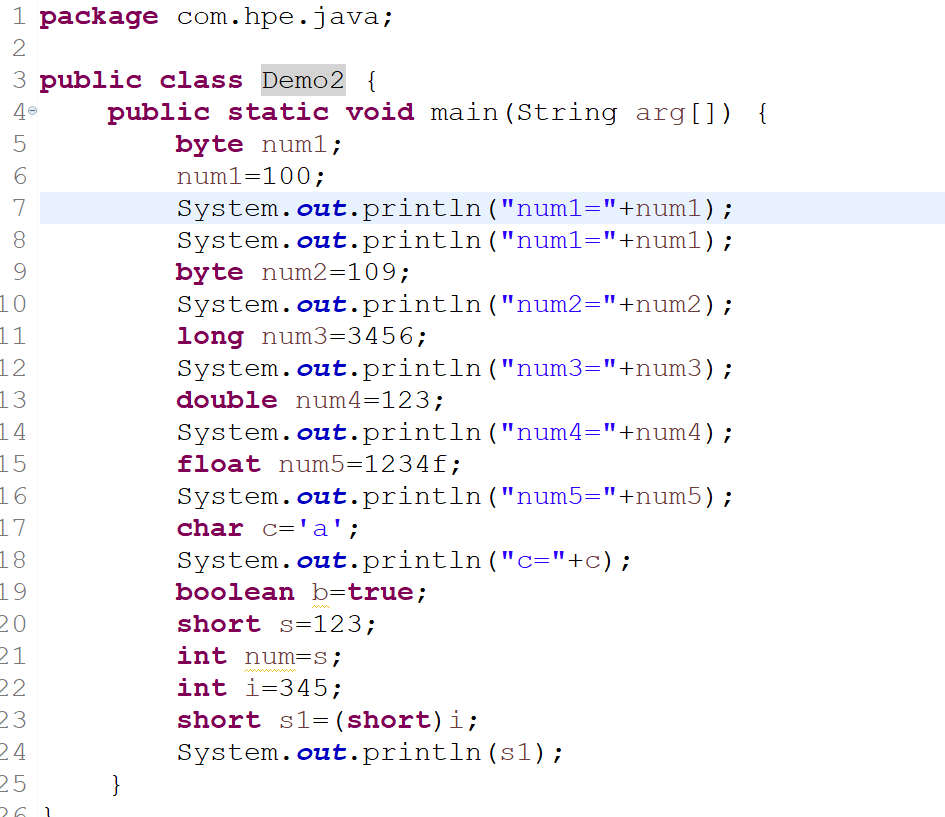
Task: Click the "num4=" string literal
Action: click(559, 432)
